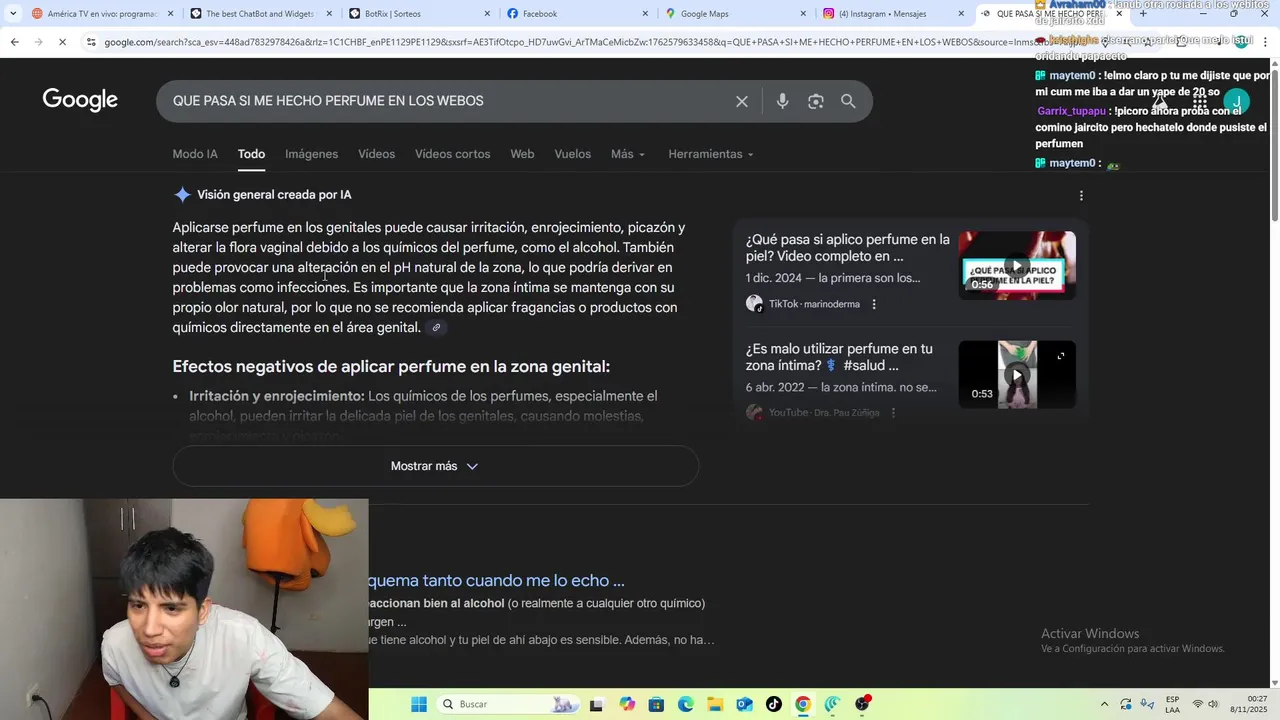Switch to Vídeos results tab
The height and width of the screenshot is (720, 1280).
tap(377, 154)
